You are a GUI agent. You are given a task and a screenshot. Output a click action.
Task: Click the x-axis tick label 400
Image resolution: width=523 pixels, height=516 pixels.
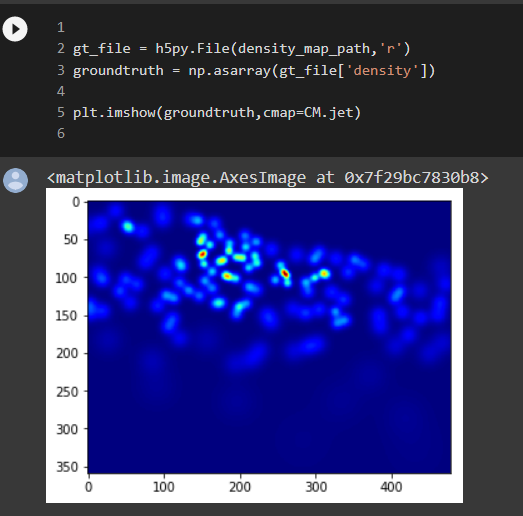(x=391, y=487)
